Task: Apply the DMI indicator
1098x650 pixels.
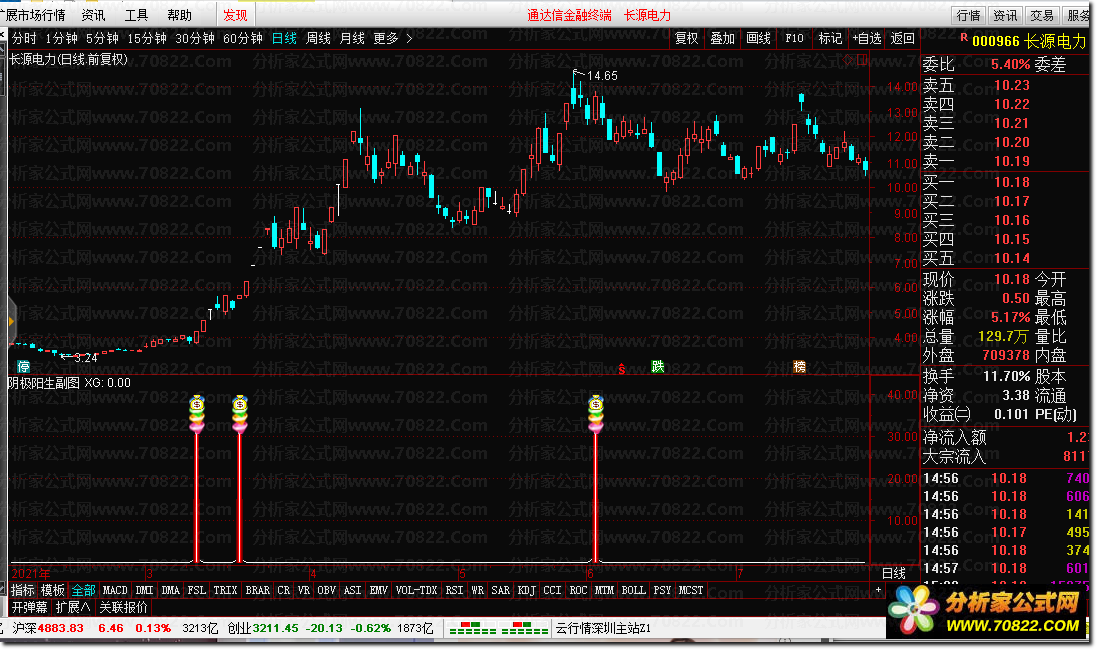Action: tap(144, 590)
